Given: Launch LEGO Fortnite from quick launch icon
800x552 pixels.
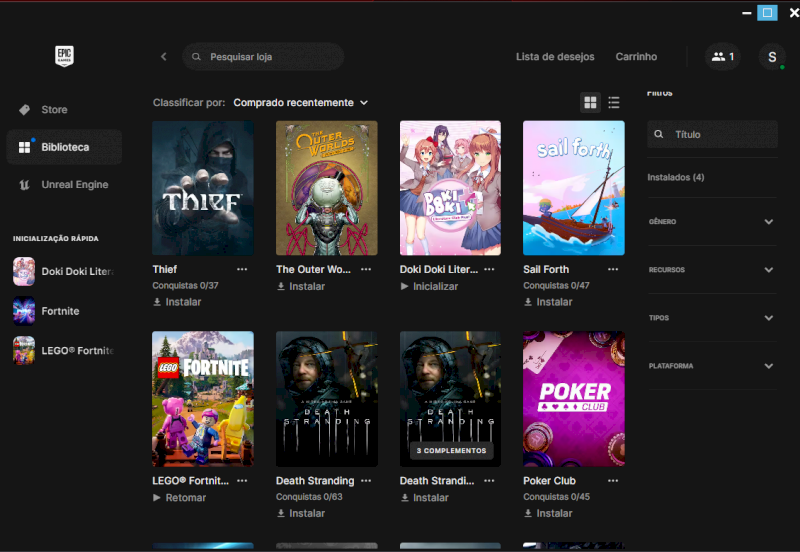Looking at the screenshot, I should (x=24, y=350).
